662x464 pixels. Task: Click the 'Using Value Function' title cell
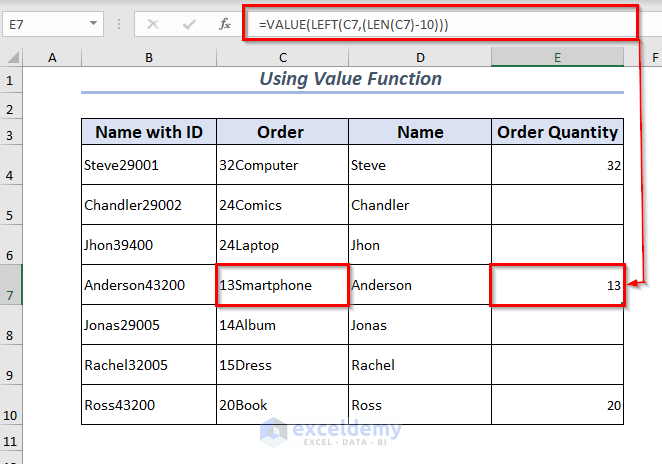(x=352, y=79)
